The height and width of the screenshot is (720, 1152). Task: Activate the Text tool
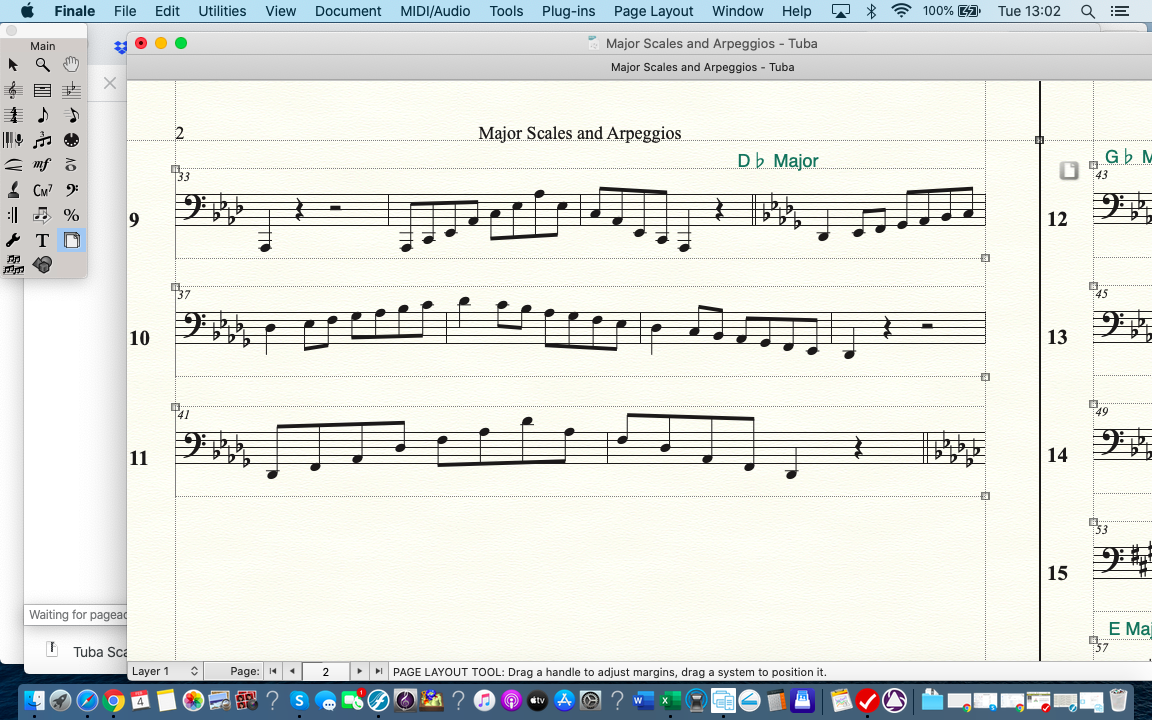pos(42,240)
